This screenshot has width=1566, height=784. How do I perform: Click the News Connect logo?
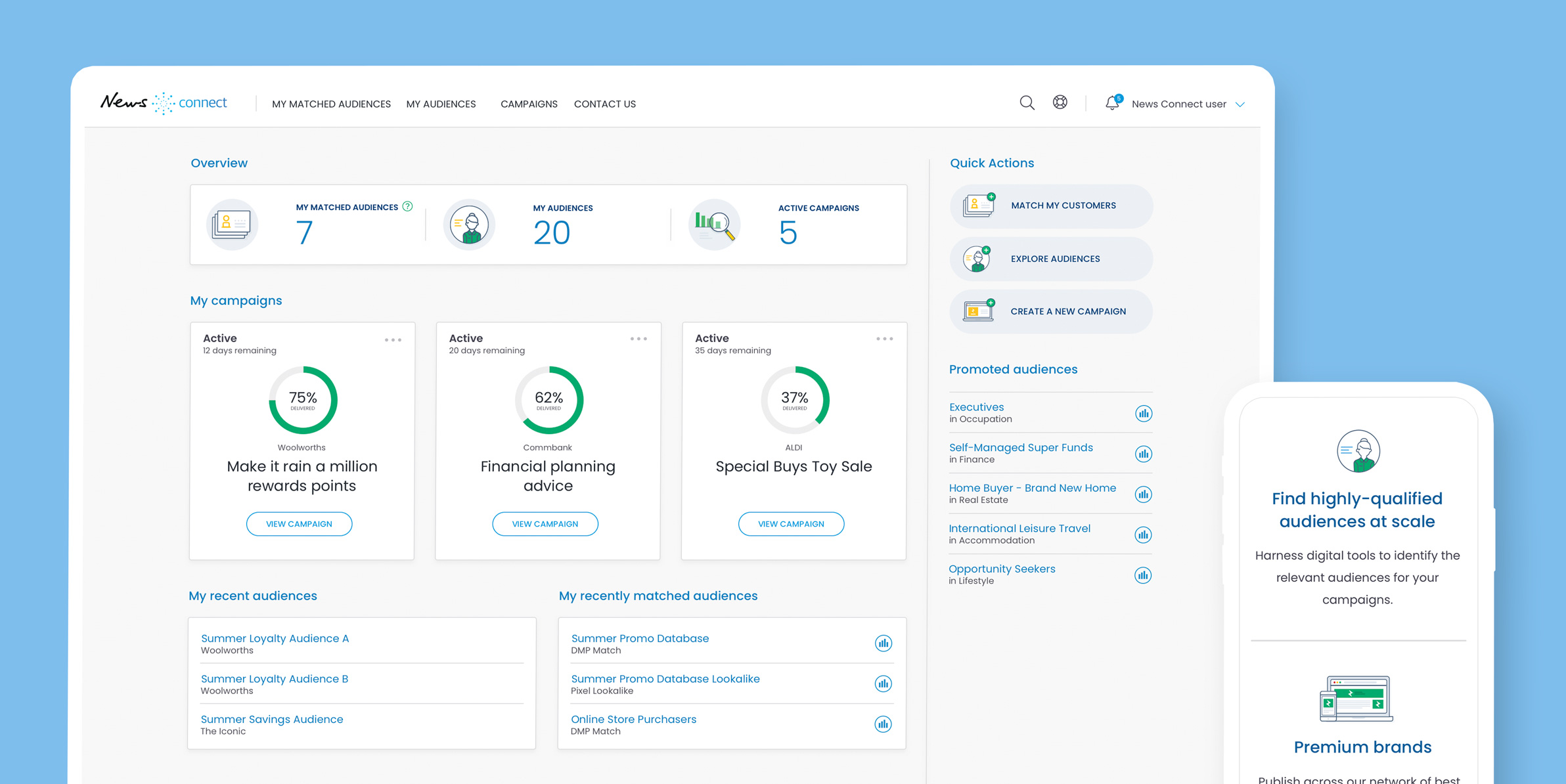[164, 103]
